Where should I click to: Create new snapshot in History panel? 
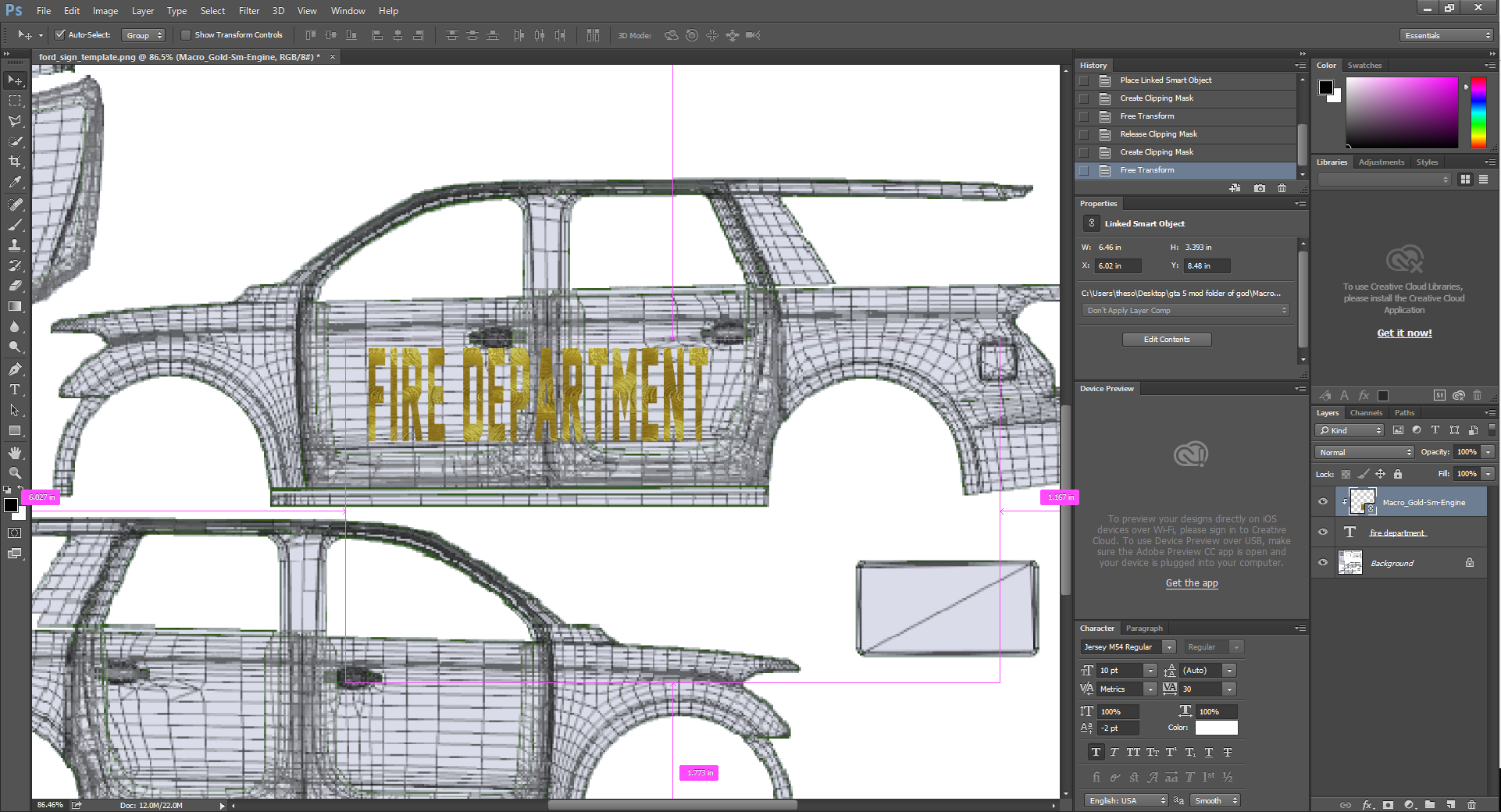pos(1260,188)
